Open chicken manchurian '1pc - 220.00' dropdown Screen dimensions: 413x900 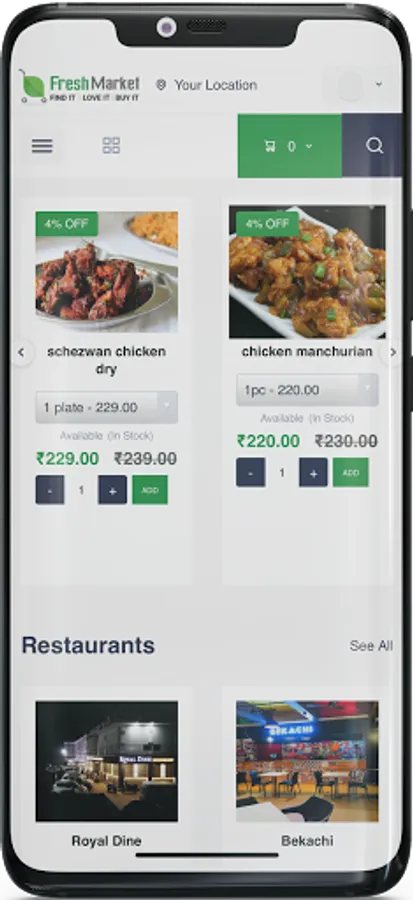(x=307, y=390)
